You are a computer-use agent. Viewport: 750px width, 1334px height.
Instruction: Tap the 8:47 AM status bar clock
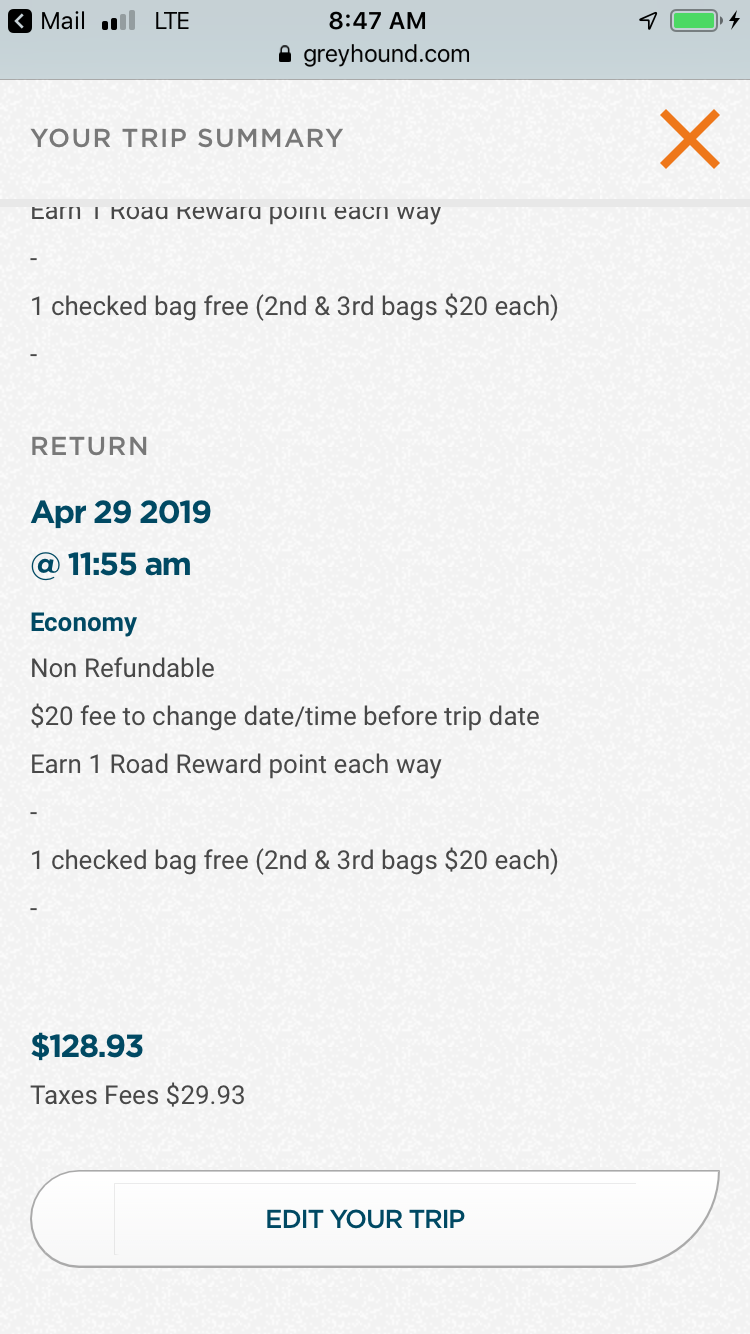click(377, 20)
